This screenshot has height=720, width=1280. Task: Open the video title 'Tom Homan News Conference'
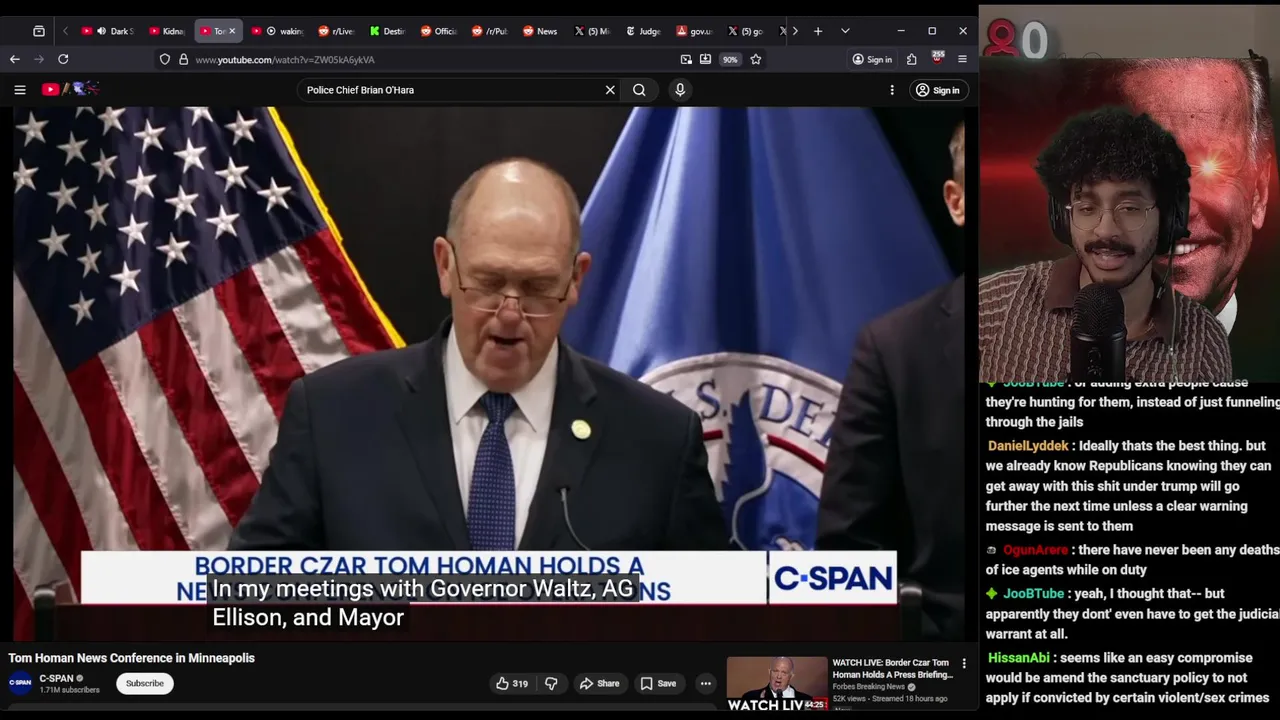point(132,658)
